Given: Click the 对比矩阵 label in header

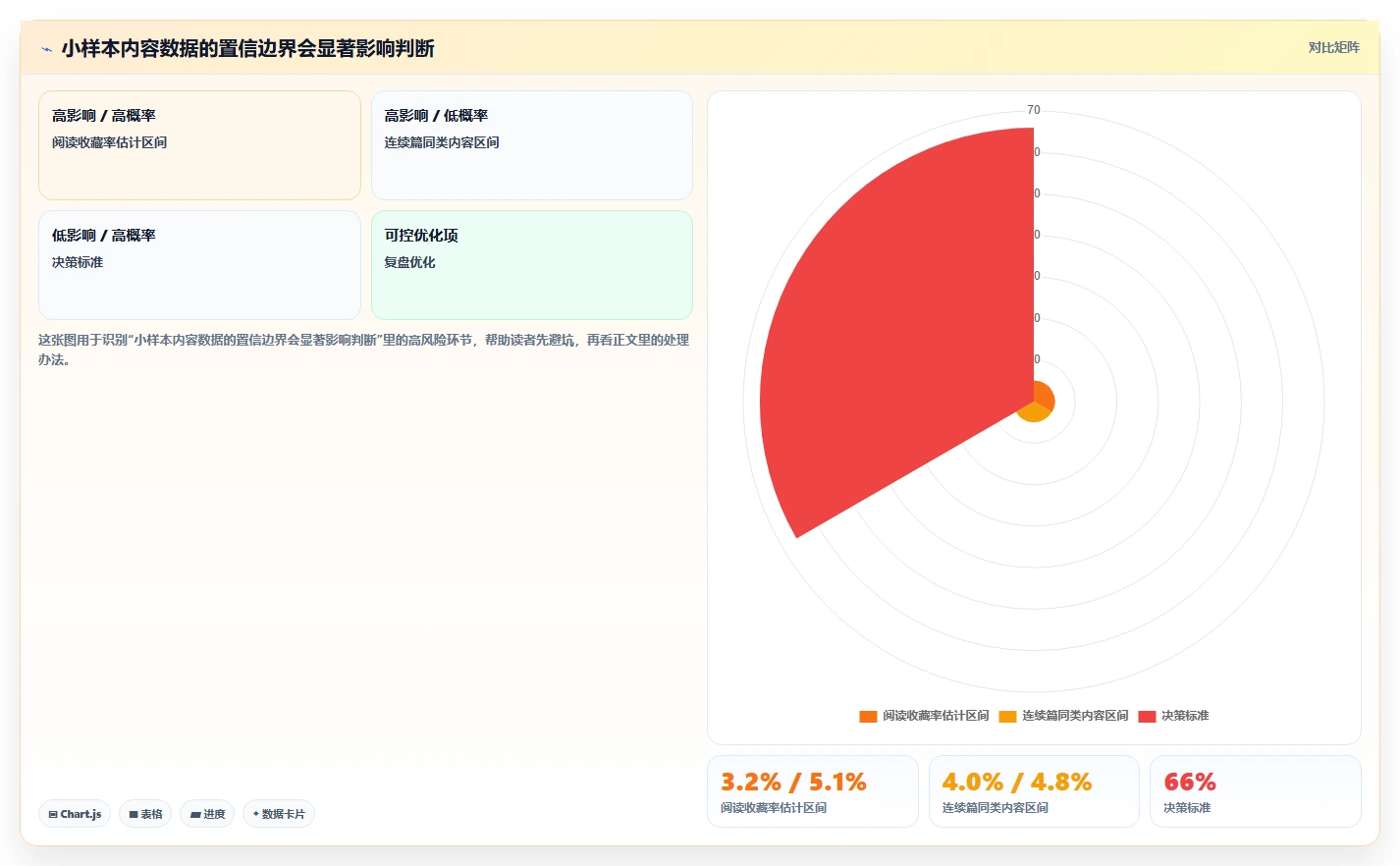Looking at the screenshot, I should [x=1333, y=47].
